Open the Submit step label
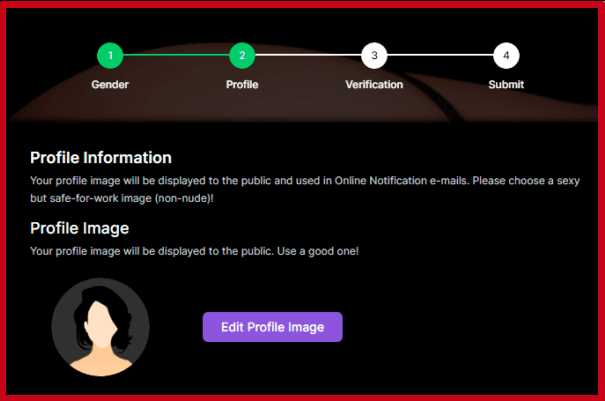This screenshot has width=605, height=401. (506, 85)
